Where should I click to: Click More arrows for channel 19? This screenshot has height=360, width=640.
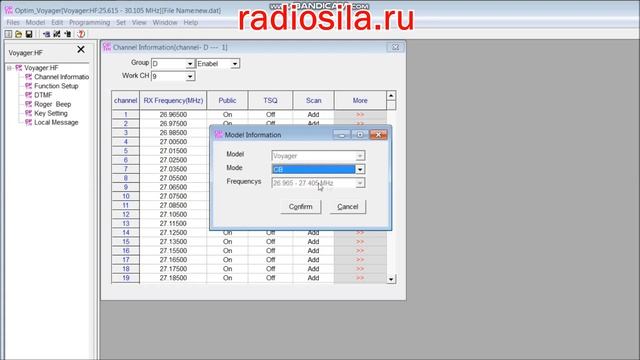coord(360,278)
